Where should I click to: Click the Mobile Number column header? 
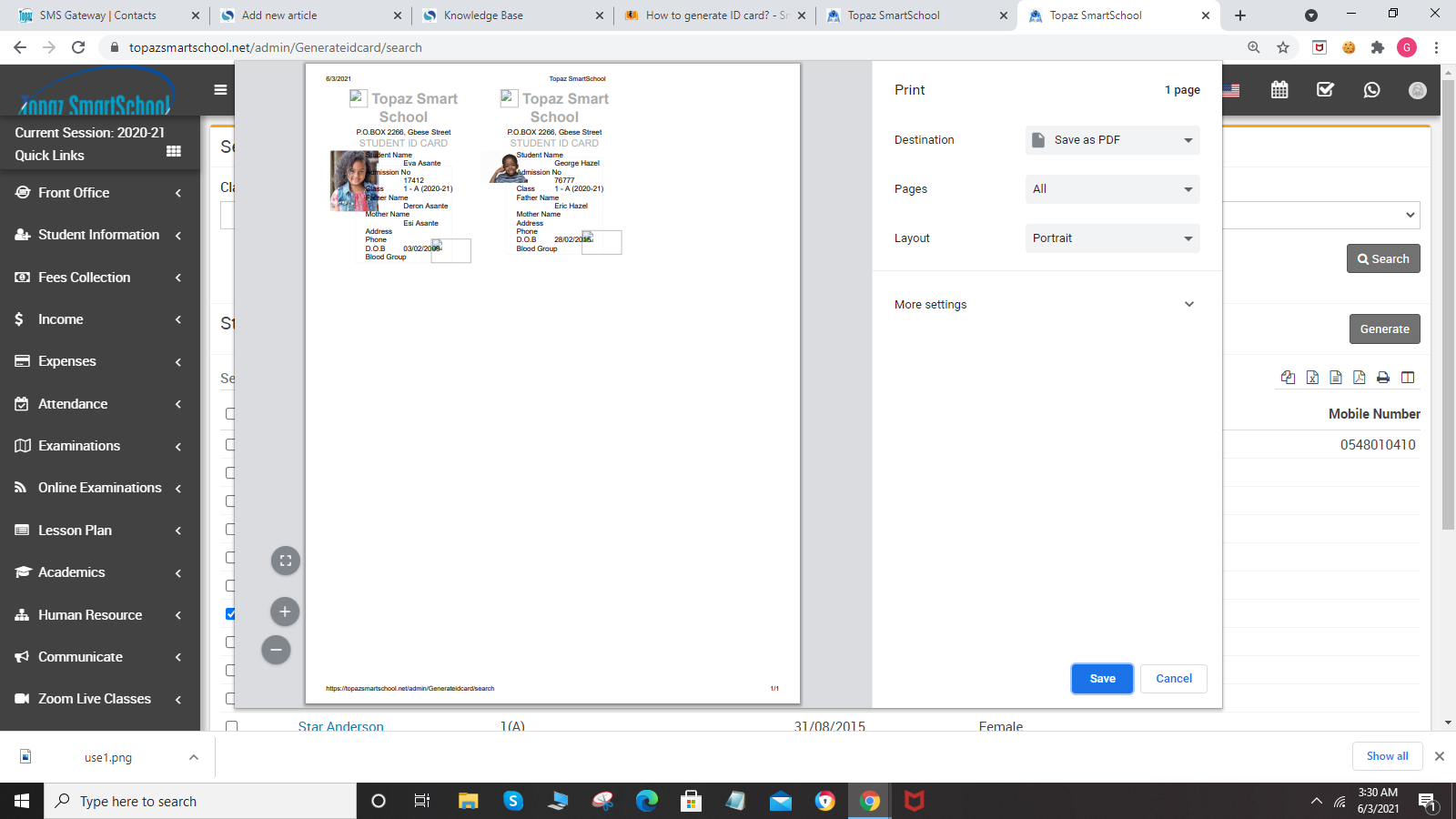click(1374, 414)
